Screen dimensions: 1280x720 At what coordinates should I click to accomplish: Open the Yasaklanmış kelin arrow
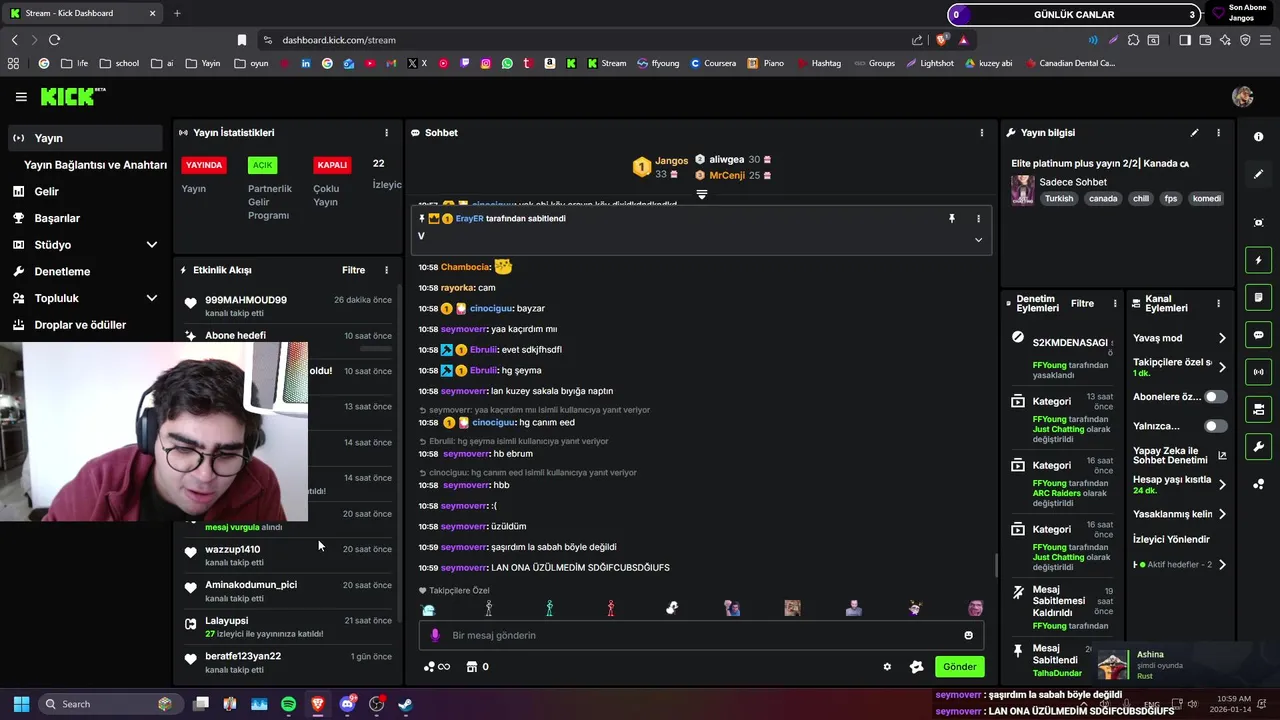coord(1222,514)
